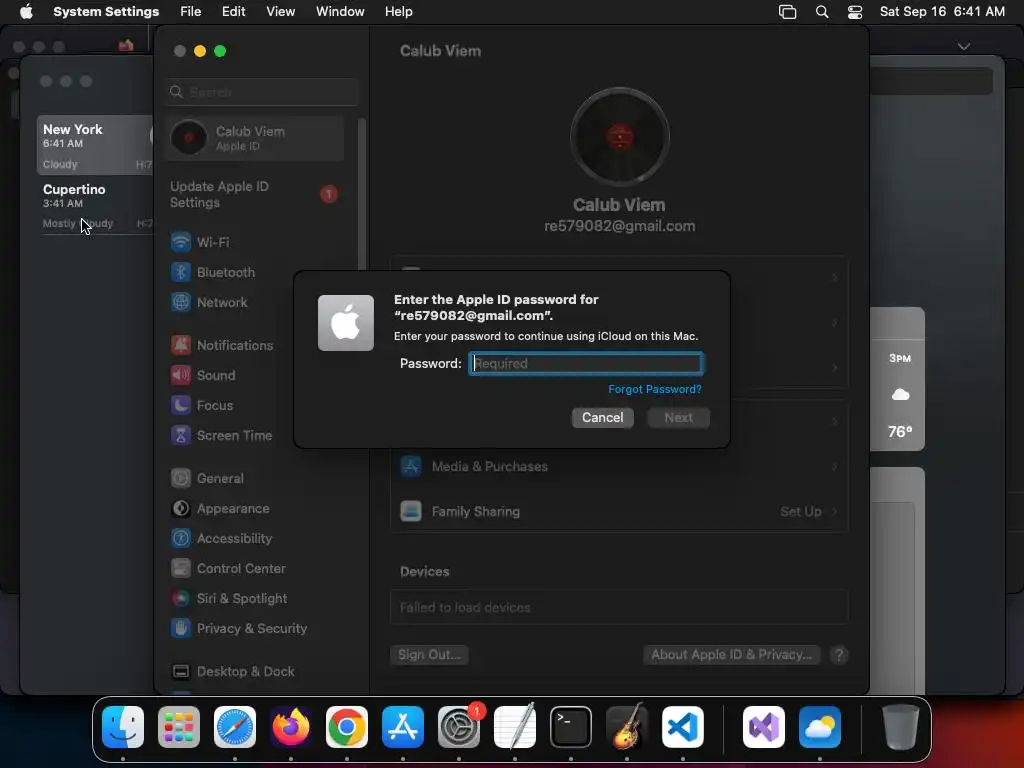Launch Safari from the Dock
Image resolution: width=1024 pixels, height=768 pixels.
tap(235, 727)
